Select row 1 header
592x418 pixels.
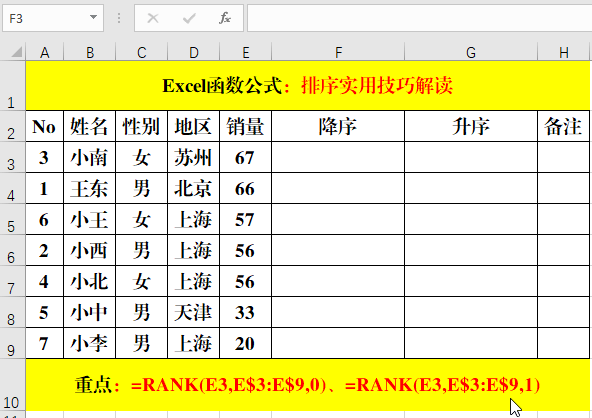point(12,86)
